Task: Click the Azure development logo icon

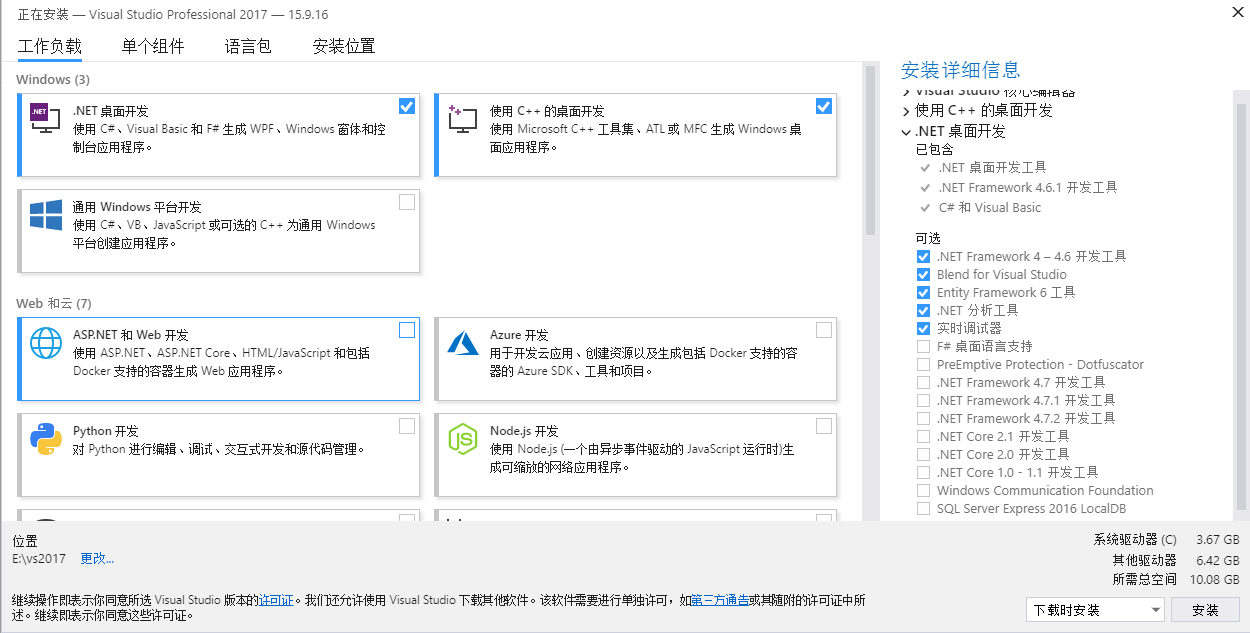Action: coord(463,343)
